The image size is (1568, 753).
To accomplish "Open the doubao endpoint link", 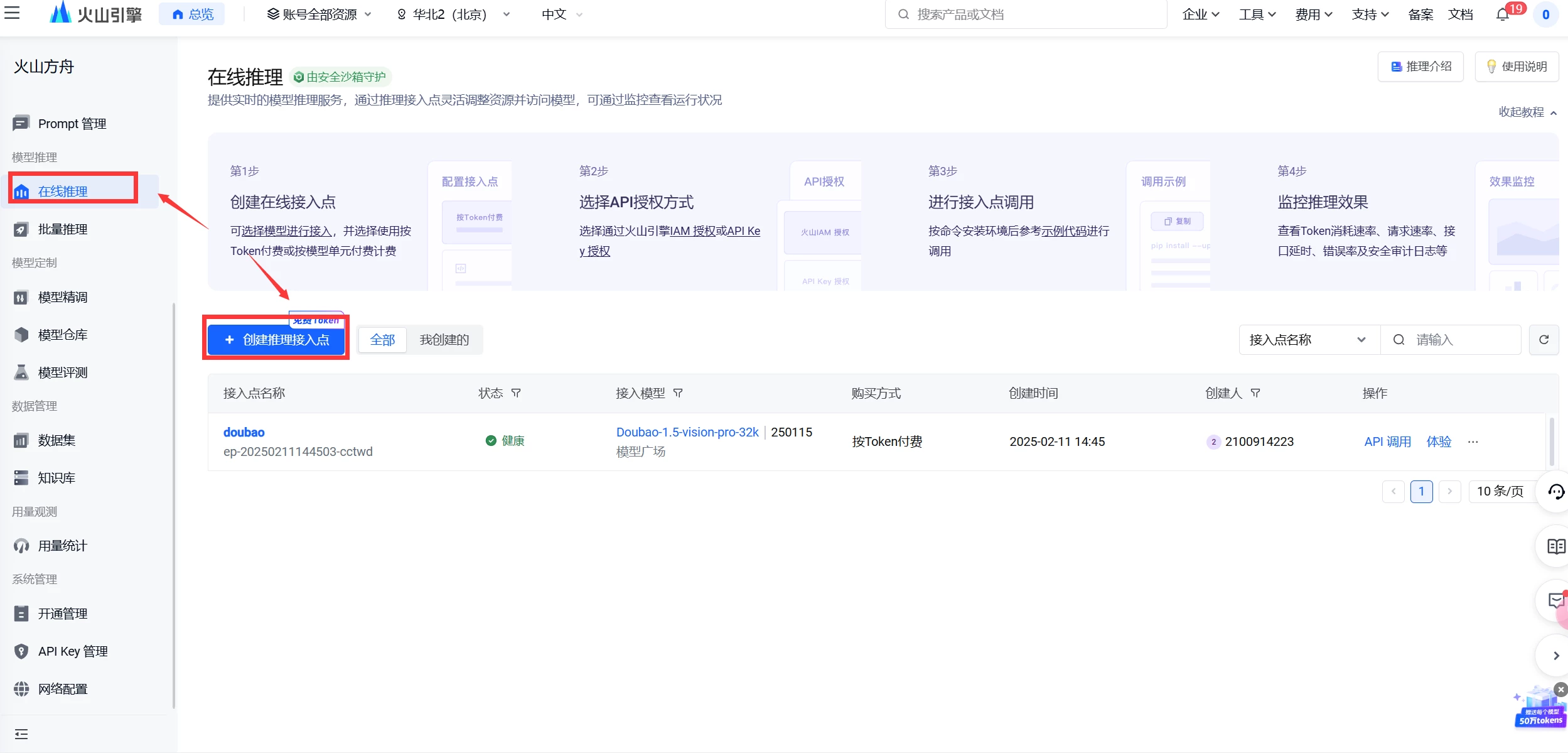I will (x=244, y=432).
